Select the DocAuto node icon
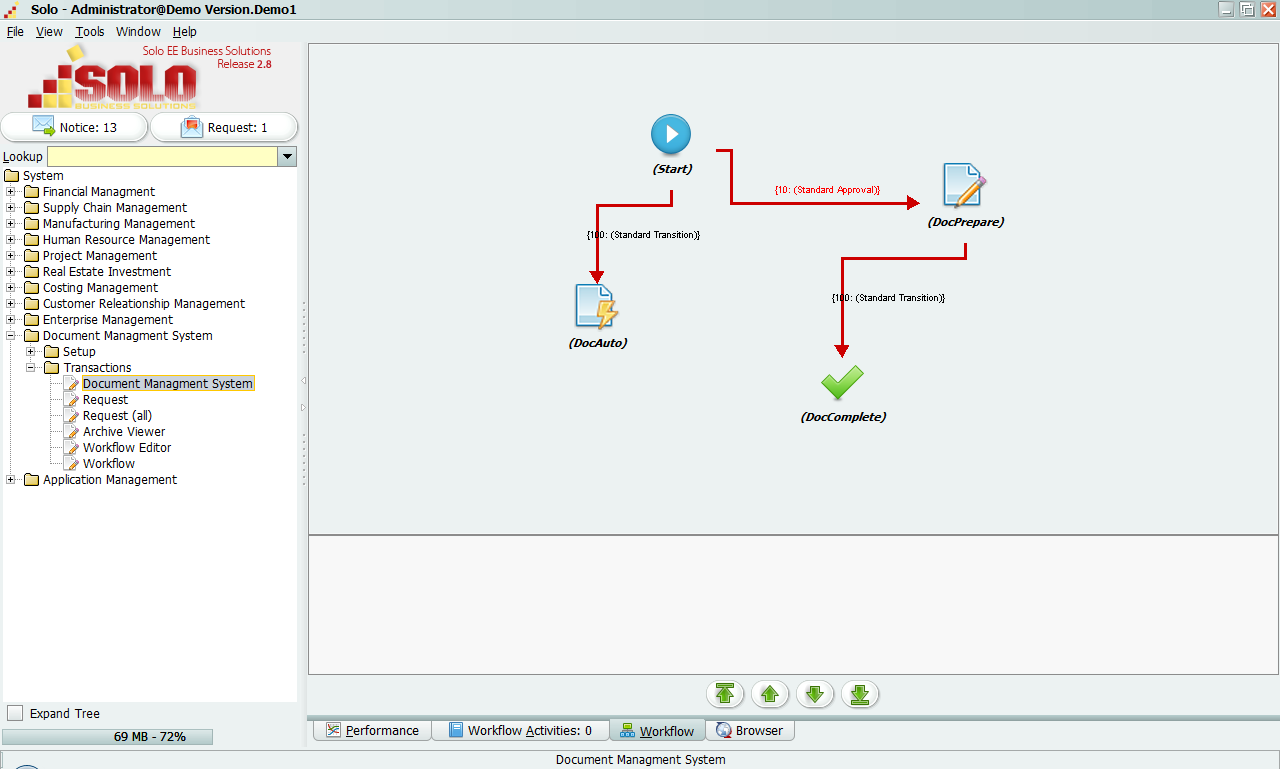The image size is (1280, 769). click(596, 306)
